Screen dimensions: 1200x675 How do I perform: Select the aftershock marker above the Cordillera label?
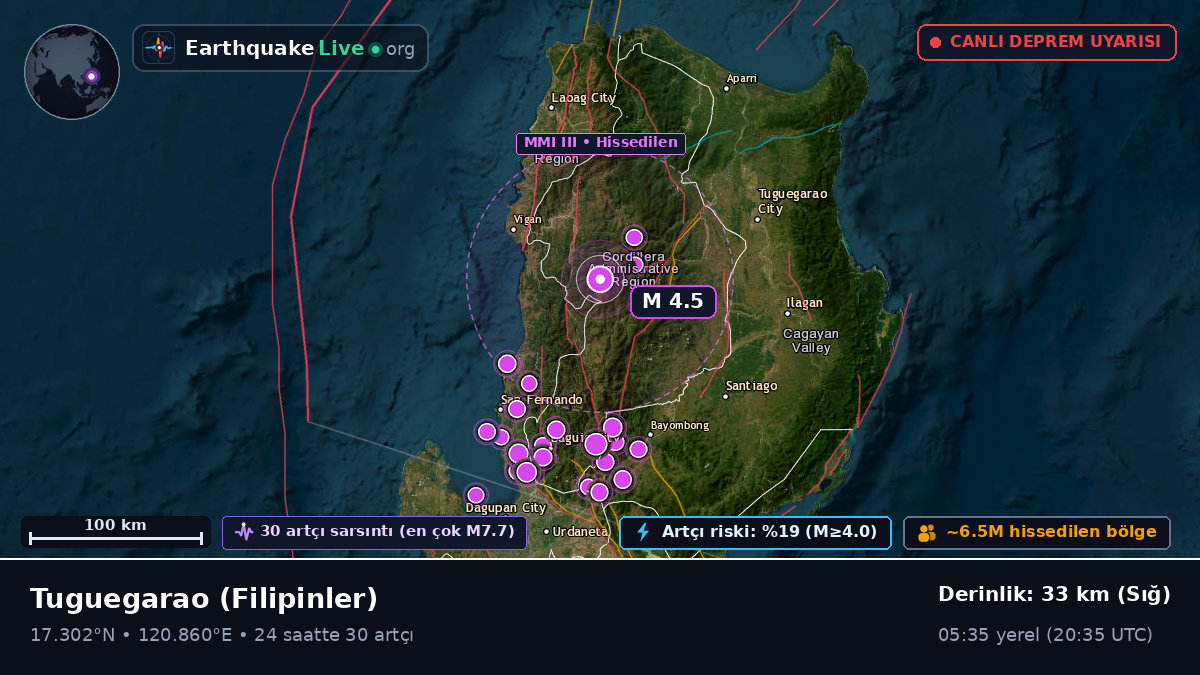[634, 237]
